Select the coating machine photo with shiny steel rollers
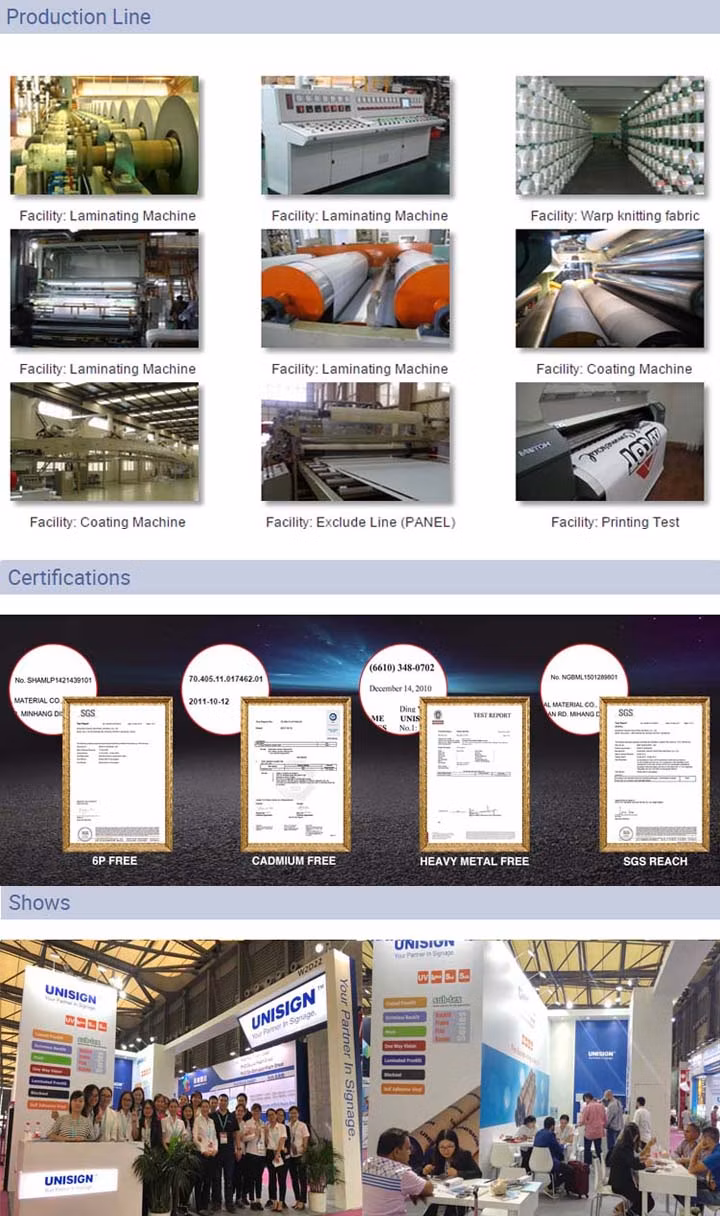 (610, 289)
